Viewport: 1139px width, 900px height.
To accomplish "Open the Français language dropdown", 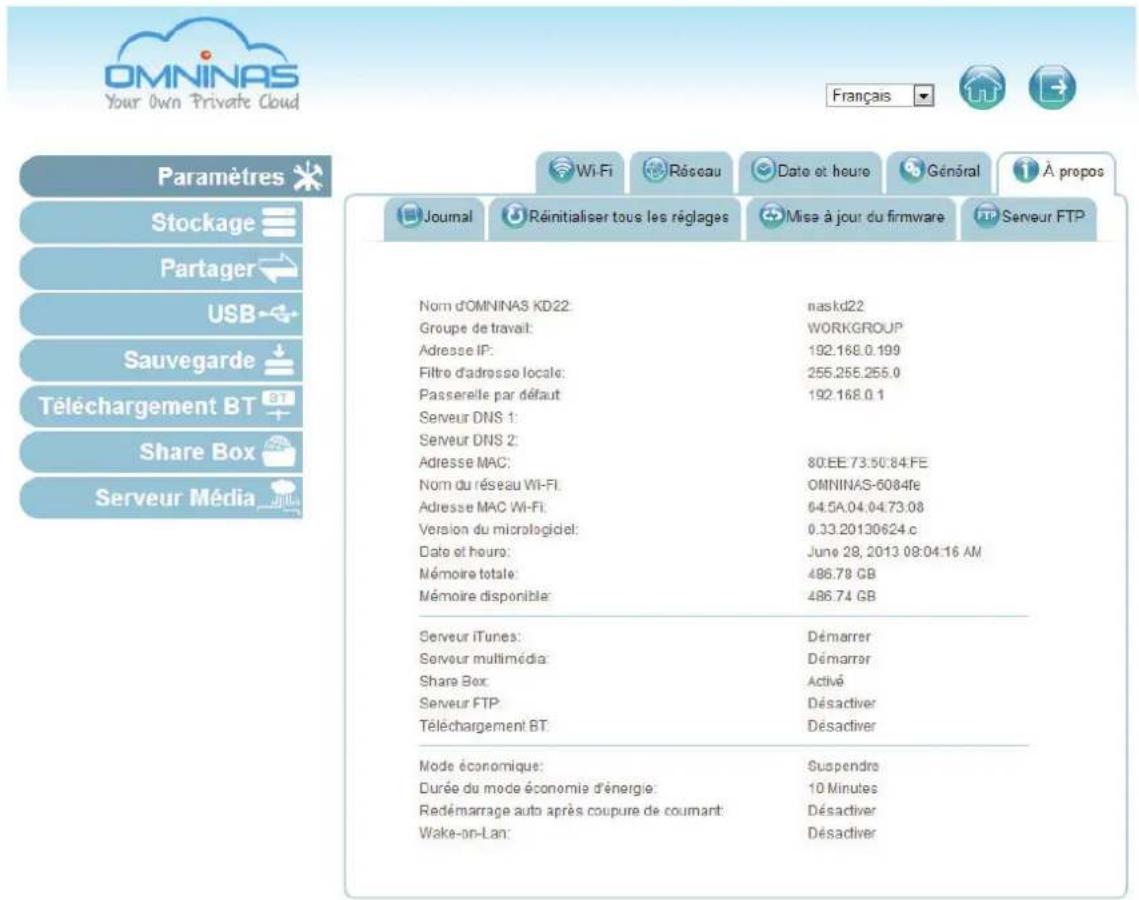I will coord(880,96).
